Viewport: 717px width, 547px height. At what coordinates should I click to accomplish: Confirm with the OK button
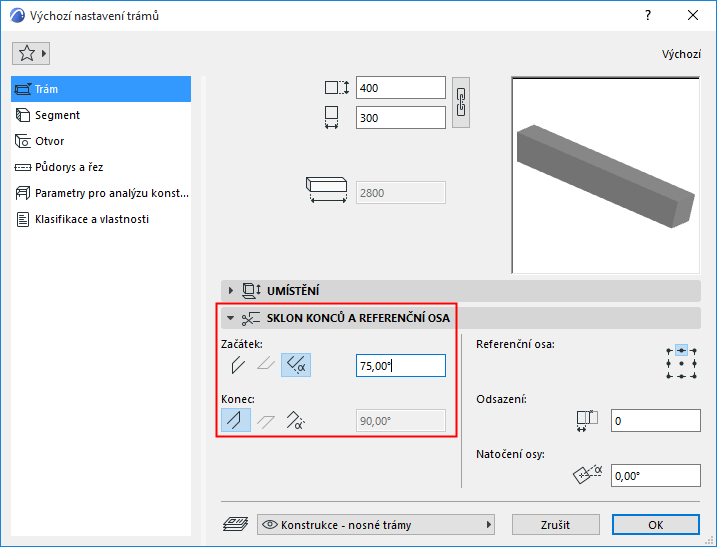tap(656, 525)
